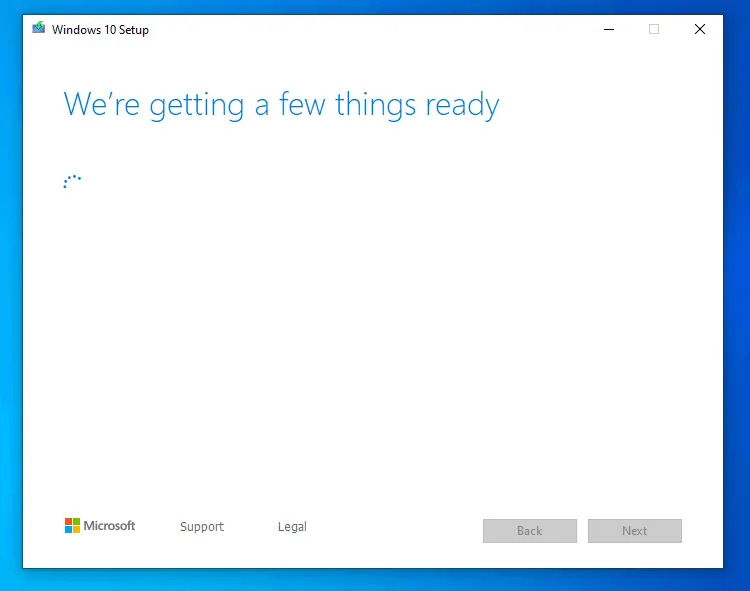Open the Legal link
The height and width of the screenshot is (591, 750).
click(x=292, y=527)
